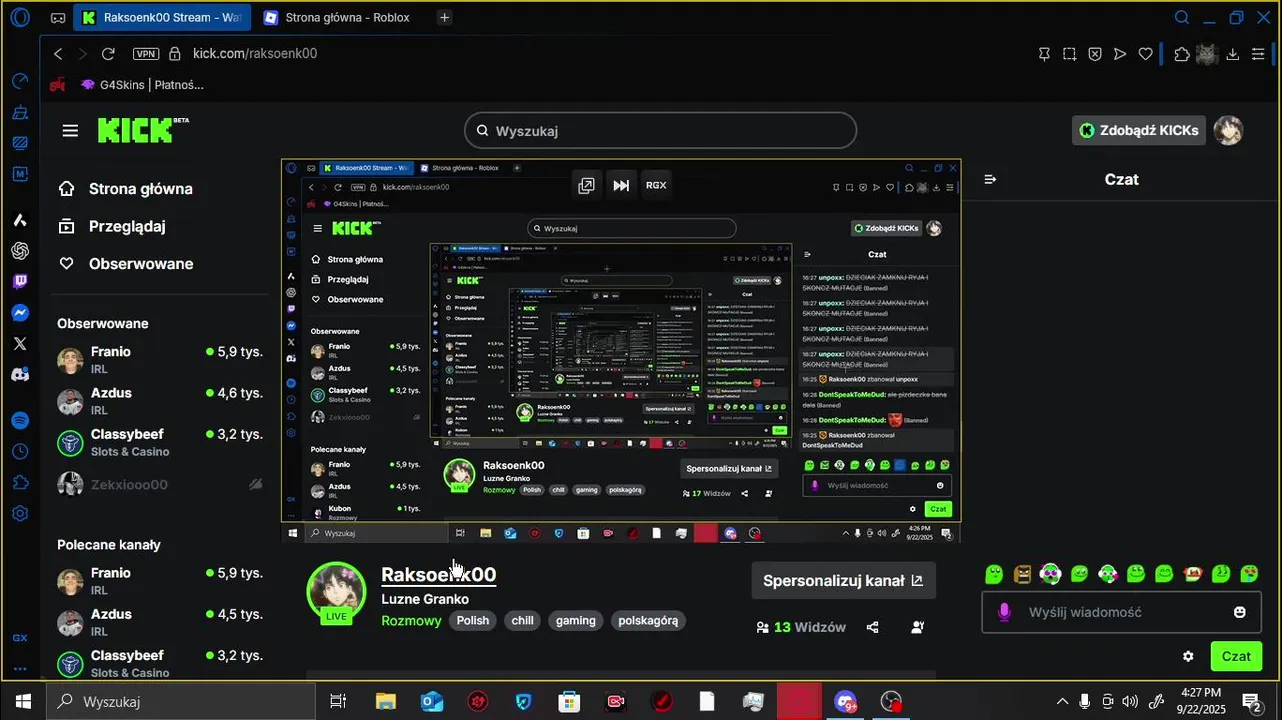
Task: Open the red tractor bookmark
Action: point(58,85)
